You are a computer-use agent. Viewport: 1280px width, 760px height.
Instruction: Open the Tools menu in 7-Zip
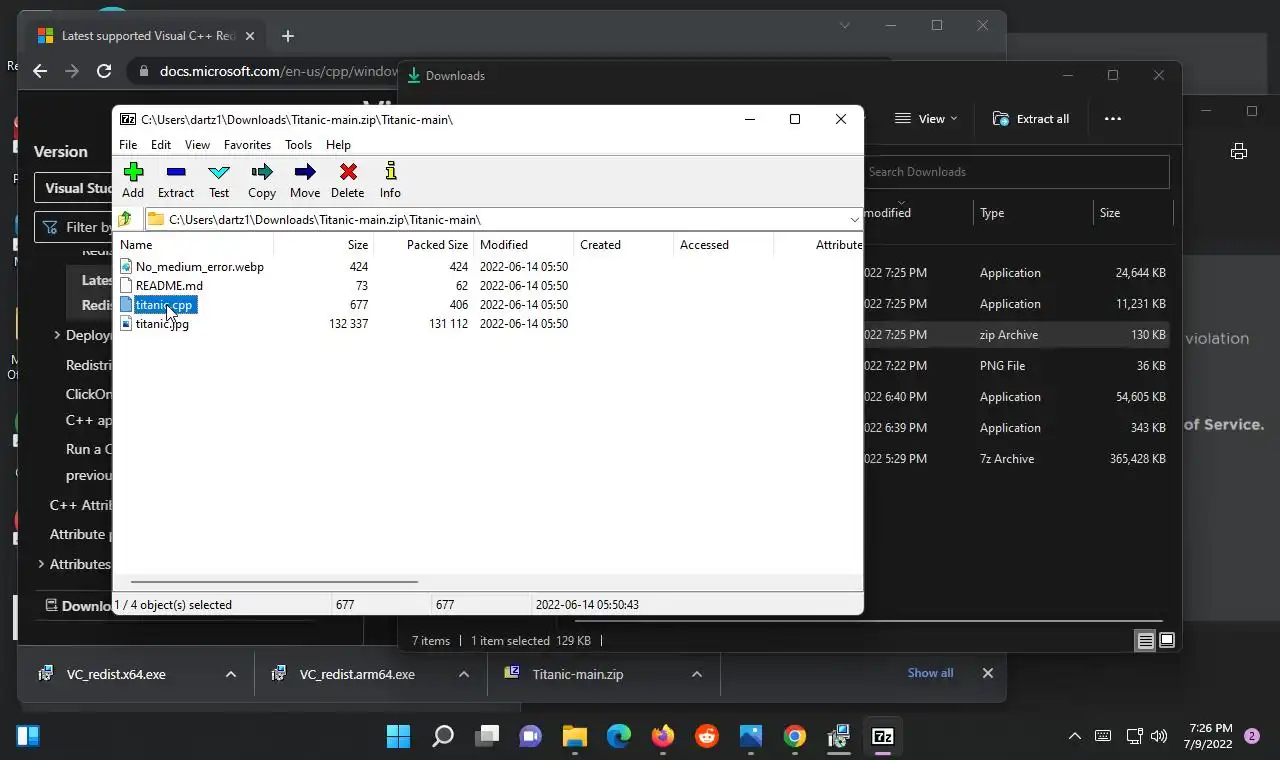(x=298, y=145)
